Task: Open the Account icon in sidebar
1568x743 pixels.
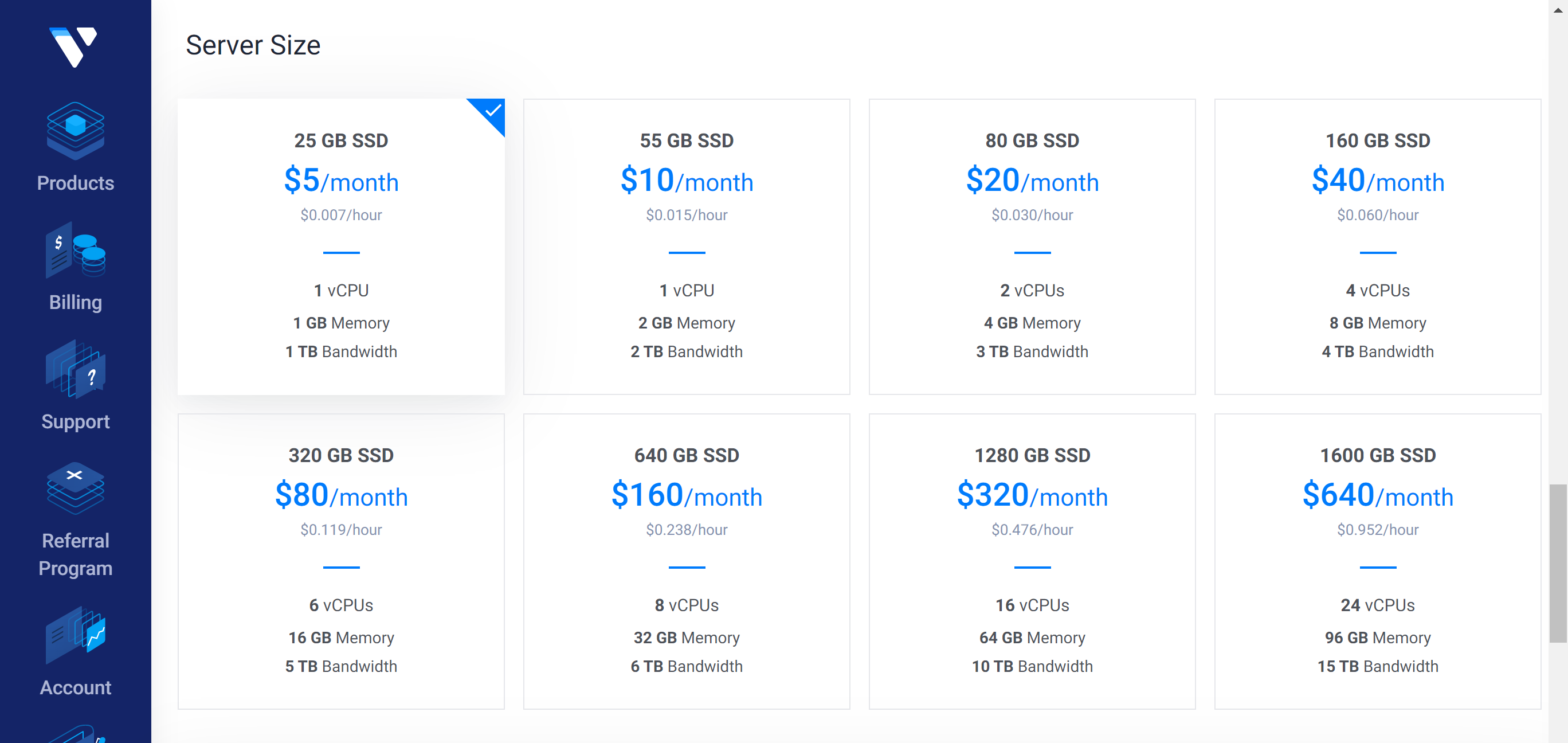Action: tap(76, 635)
